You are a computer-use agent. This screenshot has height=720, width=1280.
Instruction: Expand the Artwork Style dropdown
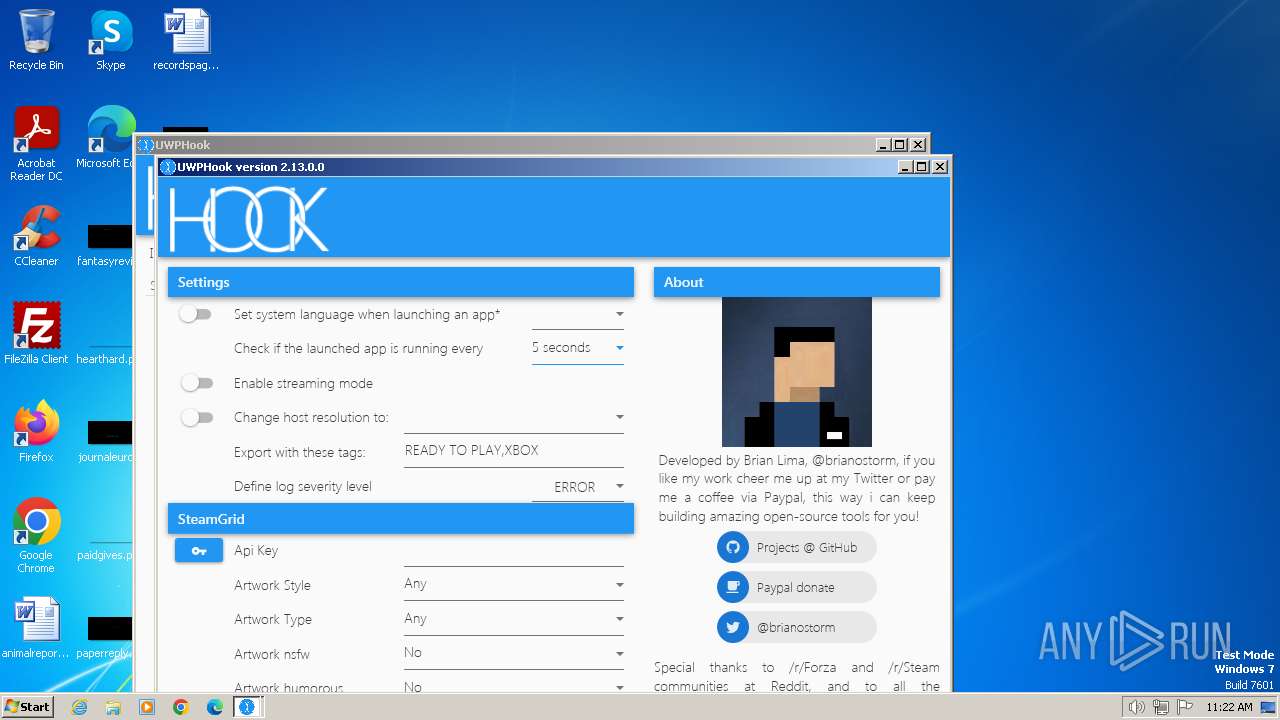514,585
